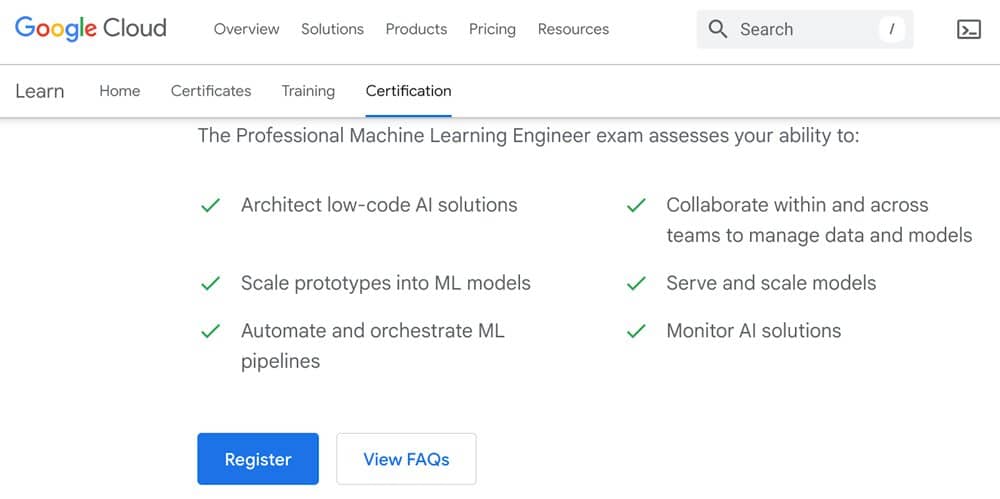The image size is (1000, 499).
Task: Click text 'Collaborate within and across teams'
Action: 819,220
